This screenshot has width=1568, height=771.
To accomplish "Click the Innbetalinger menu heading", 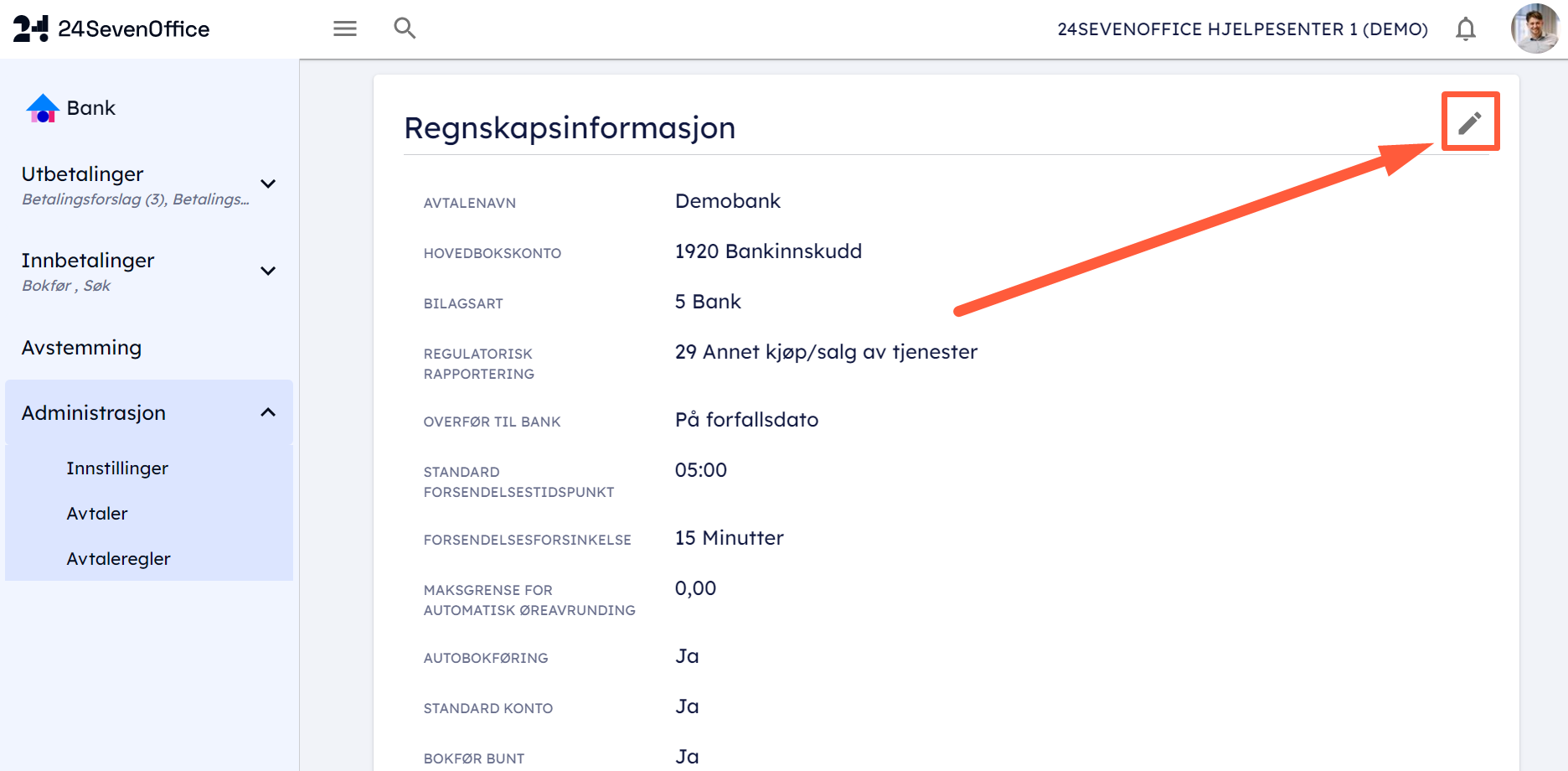I will 88,261.
